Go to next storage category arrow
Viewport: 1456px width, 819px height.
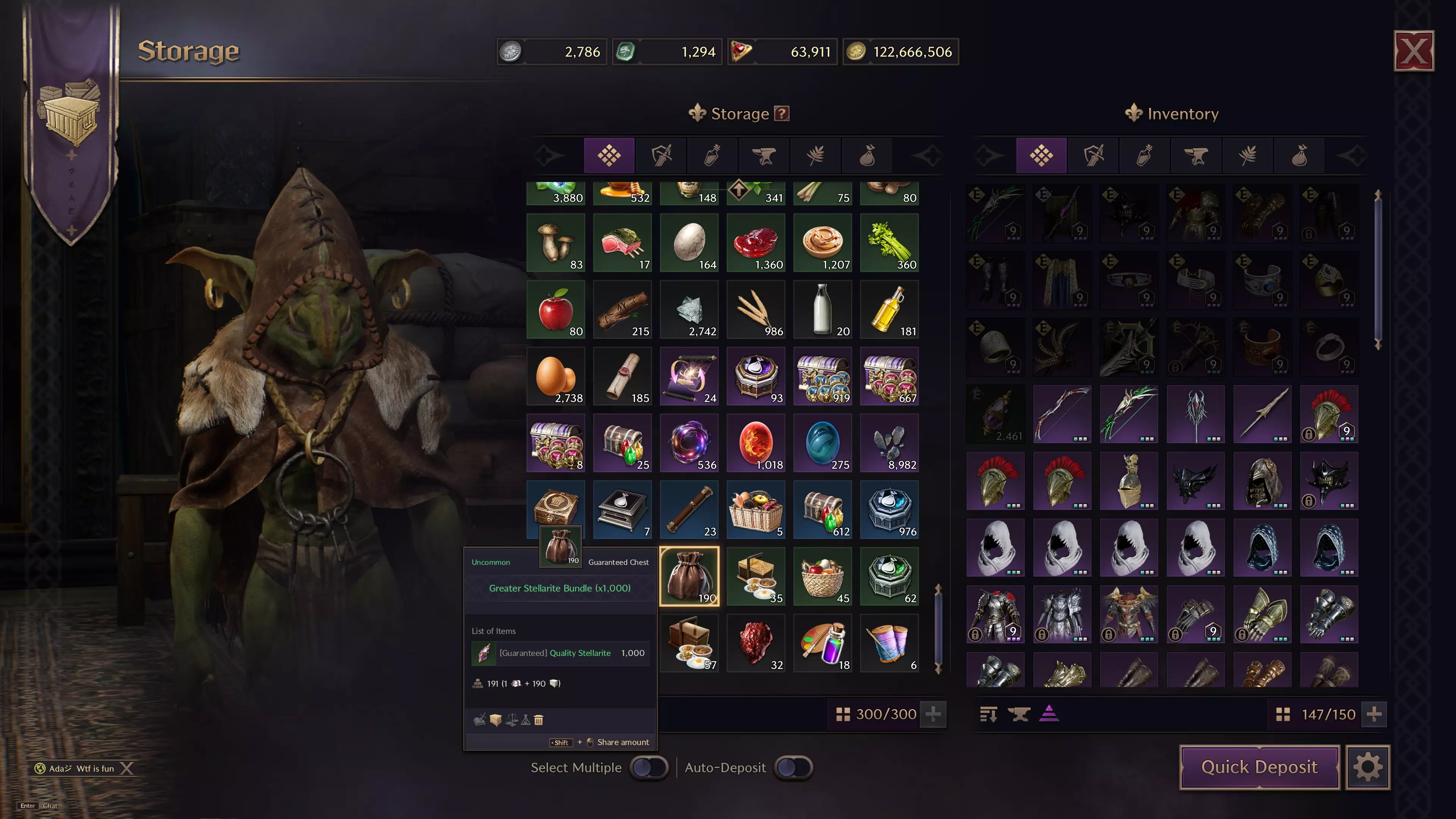[927, 155]
